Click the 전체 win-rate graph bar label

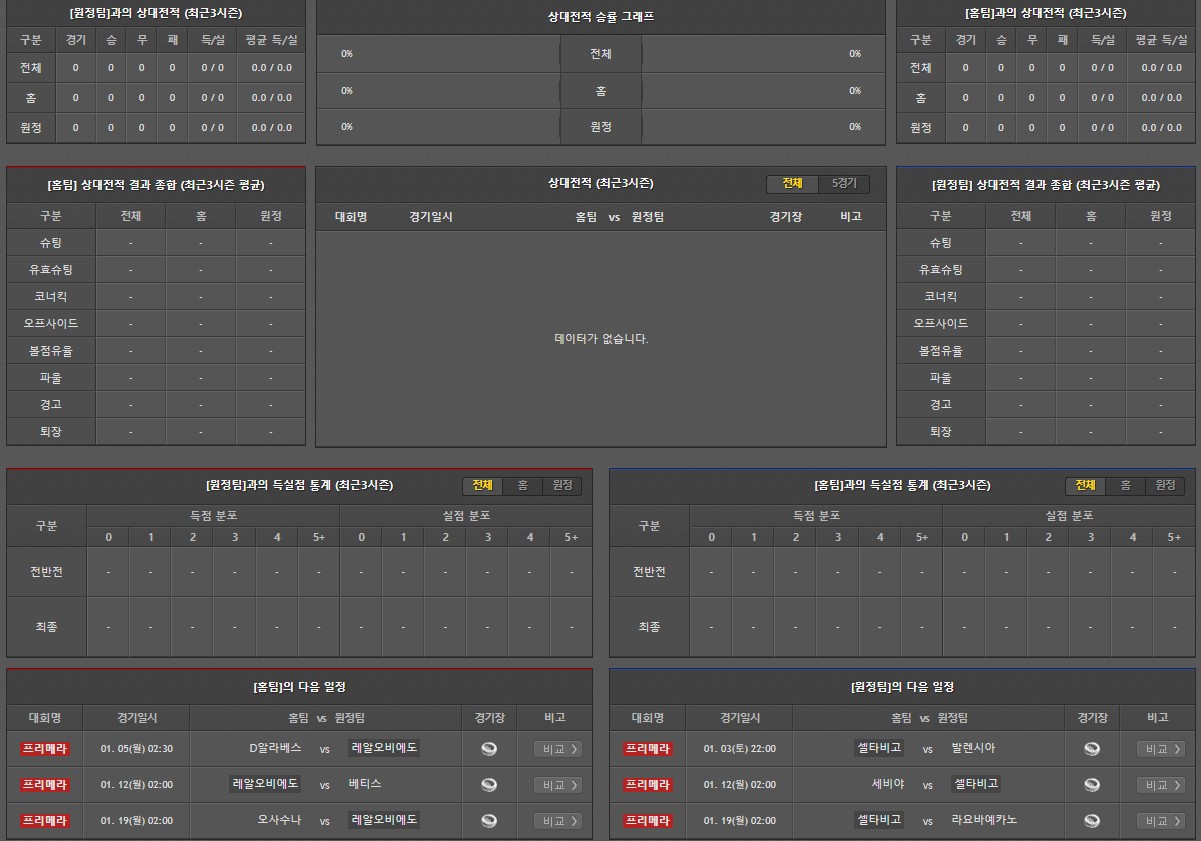coord(600,54)
